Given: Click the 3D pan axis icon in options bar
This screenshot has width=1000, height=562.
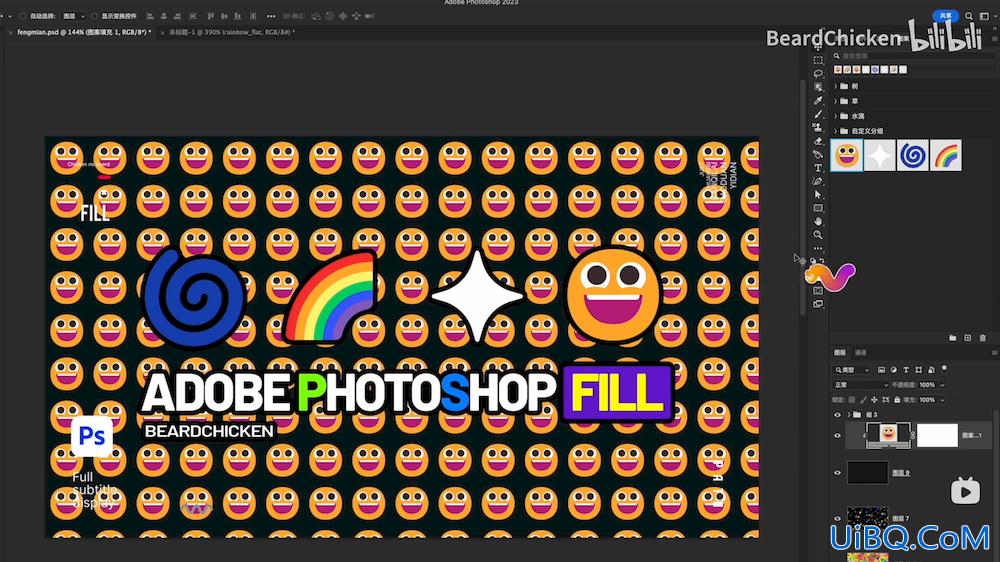Looking at the screenshot, I should (x=343, y=16).
